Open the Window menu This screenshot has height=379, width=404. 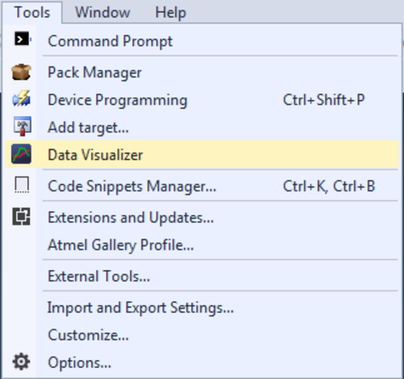pos(103,13)
